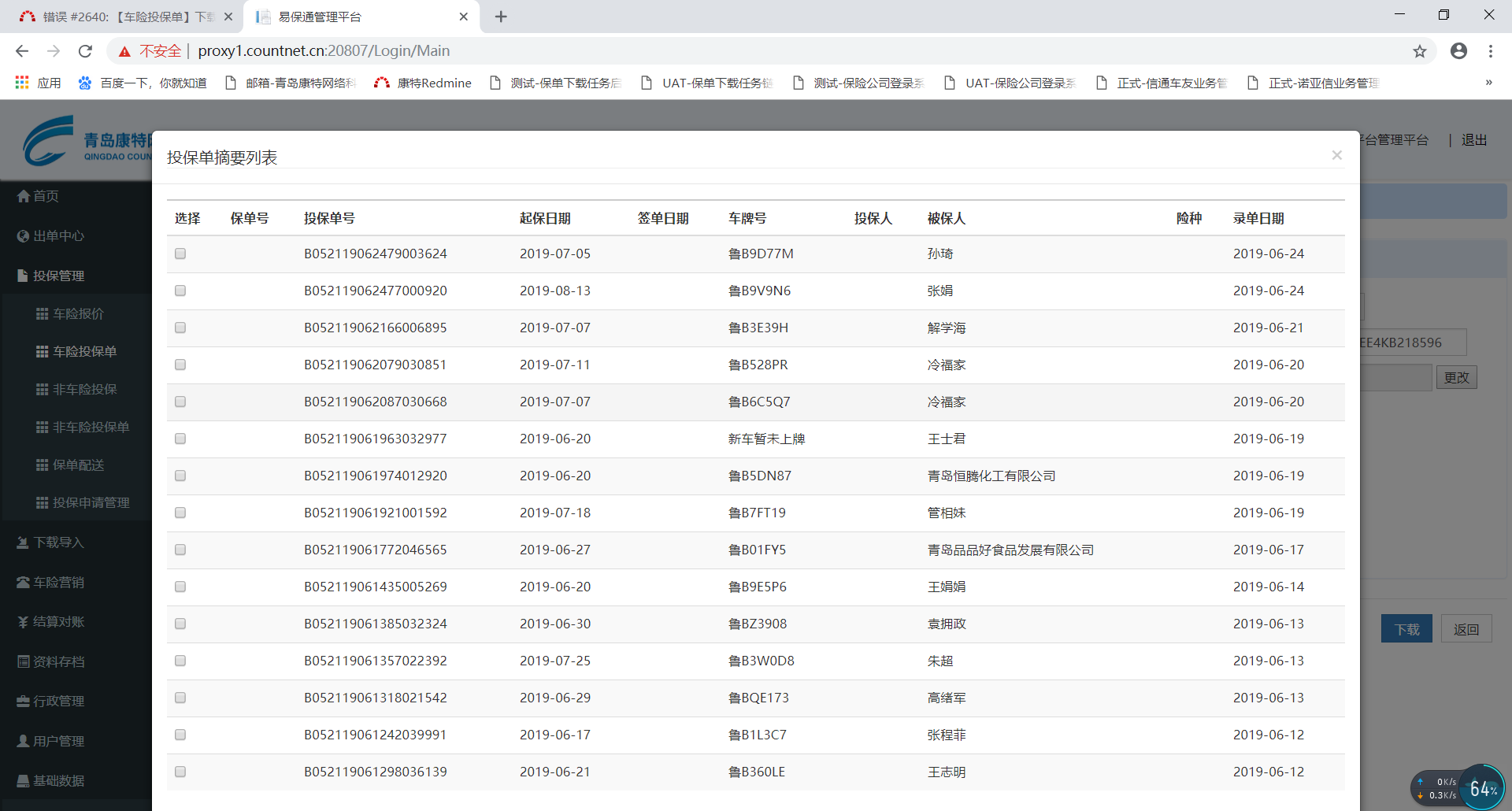Show hidden bookmarks with overflow chevron

coord(1488,83)
